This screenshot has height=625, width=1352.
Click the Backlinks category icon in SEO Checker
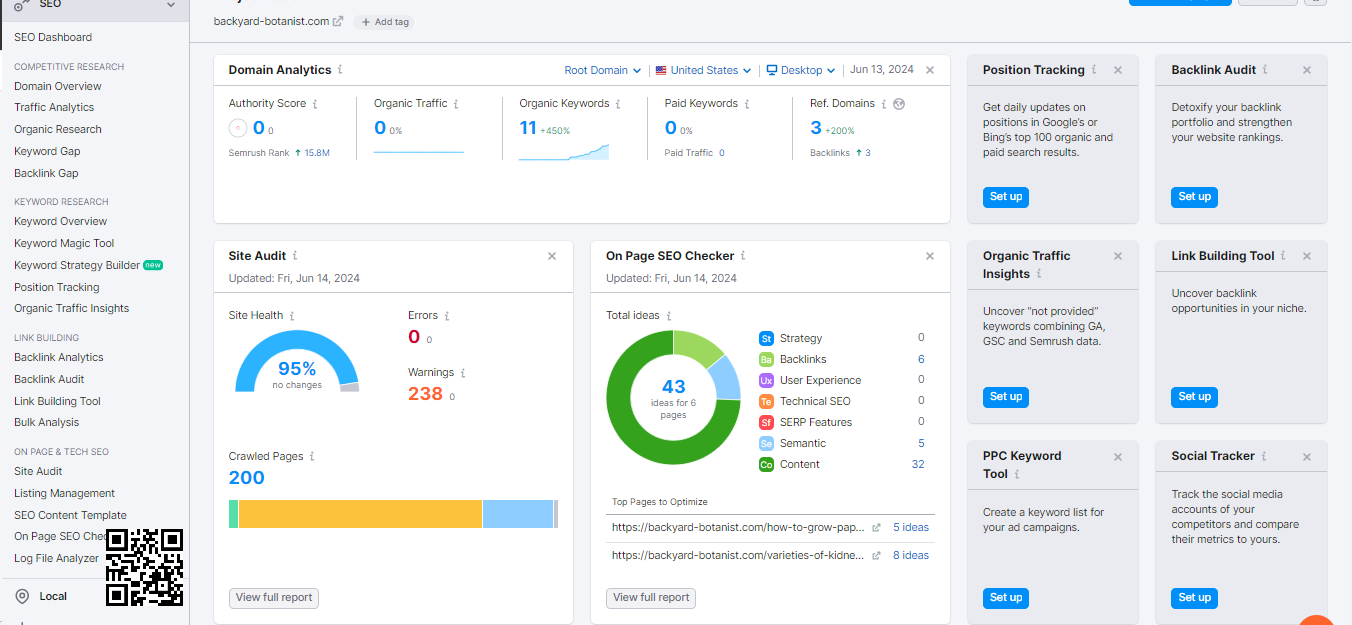[x=766, y=359]
